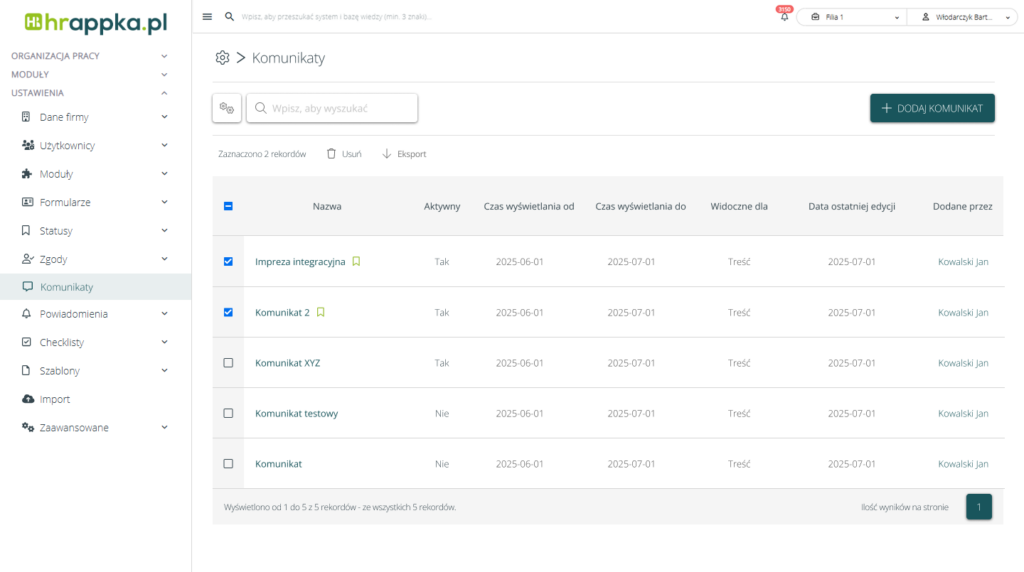Open the Komunikat testowy link
This screenshot has width=1024, height=572.
coord(296,413)
